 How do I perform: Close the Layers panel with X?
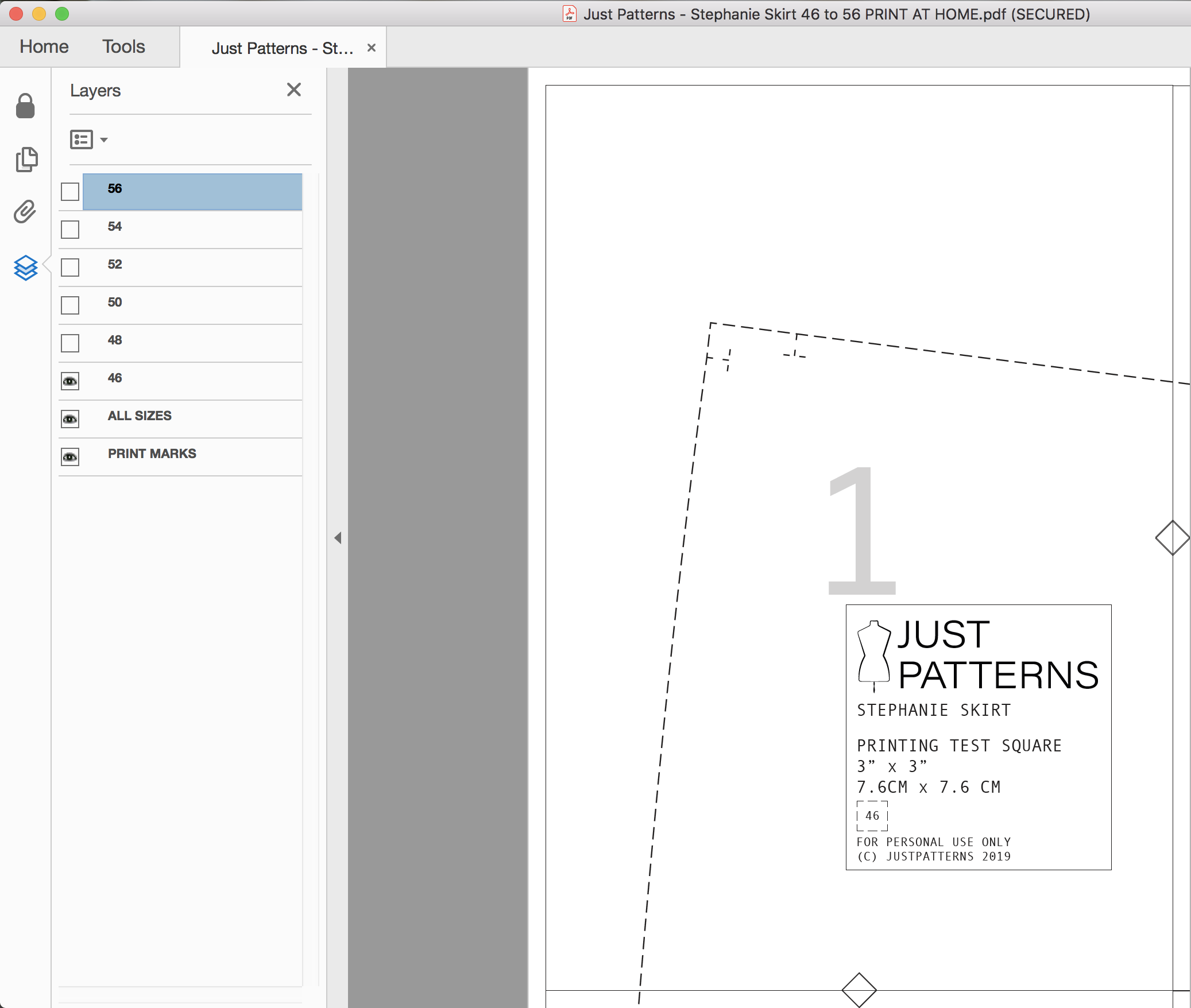click(293, 90)
